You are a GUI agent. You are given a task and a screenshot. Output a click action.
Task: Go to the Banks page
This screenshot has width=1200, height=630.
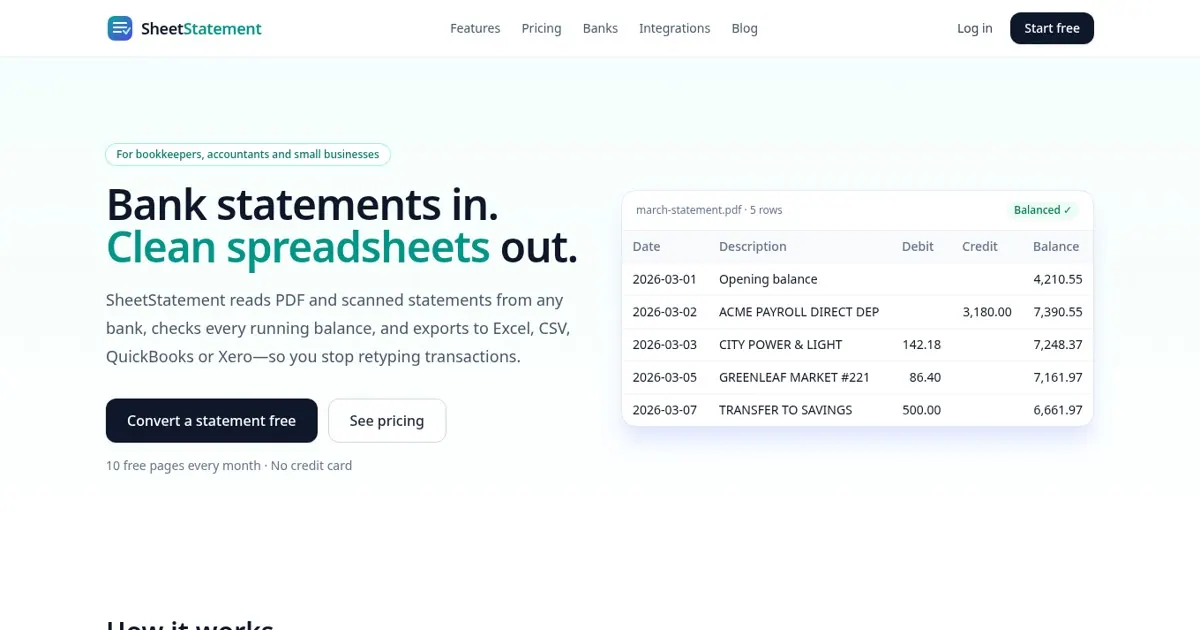pos(600,28)
